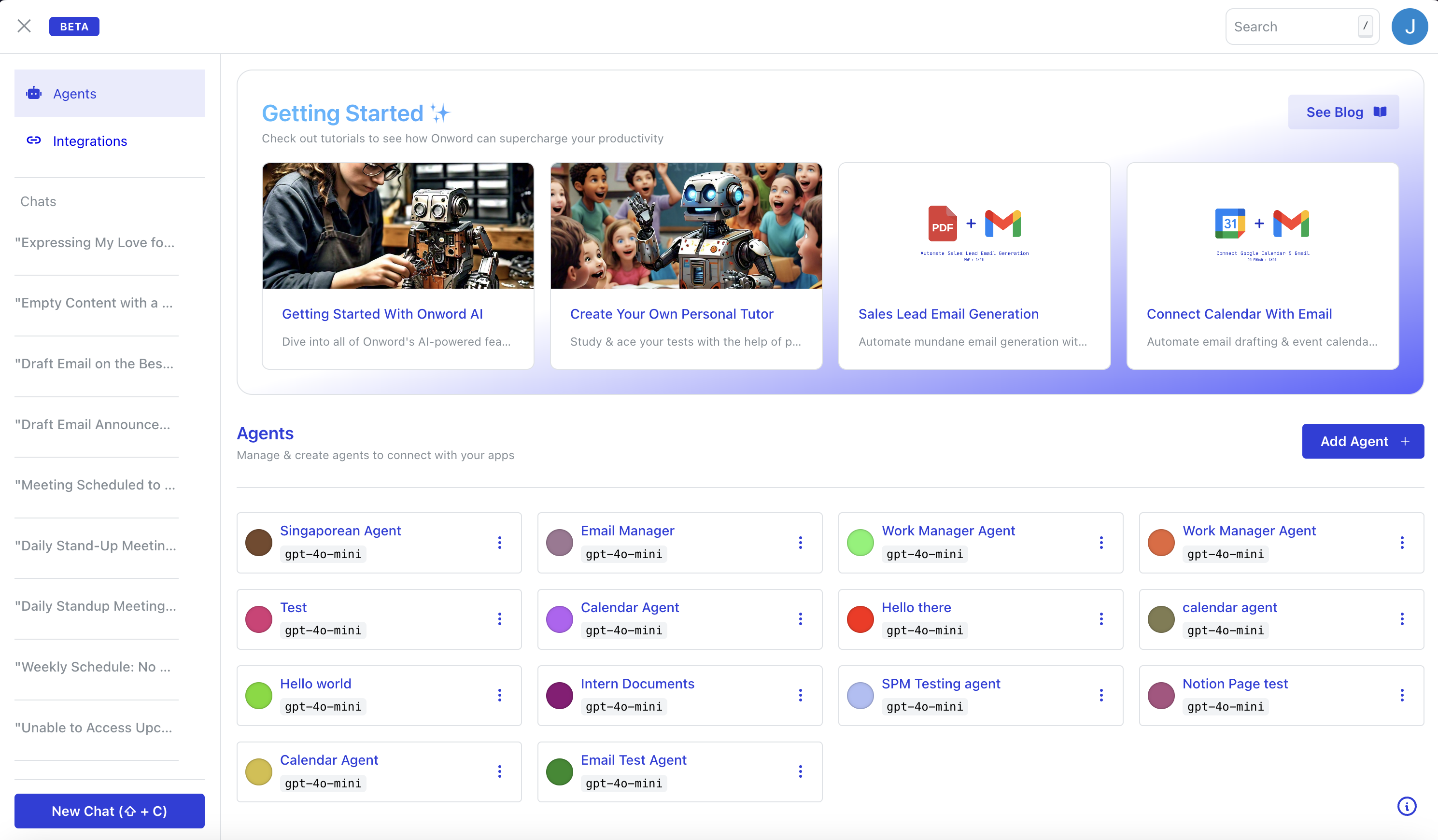Screen dimensions: 1438x840
Task: Click the Search input field
Action: coord(1293,27)
